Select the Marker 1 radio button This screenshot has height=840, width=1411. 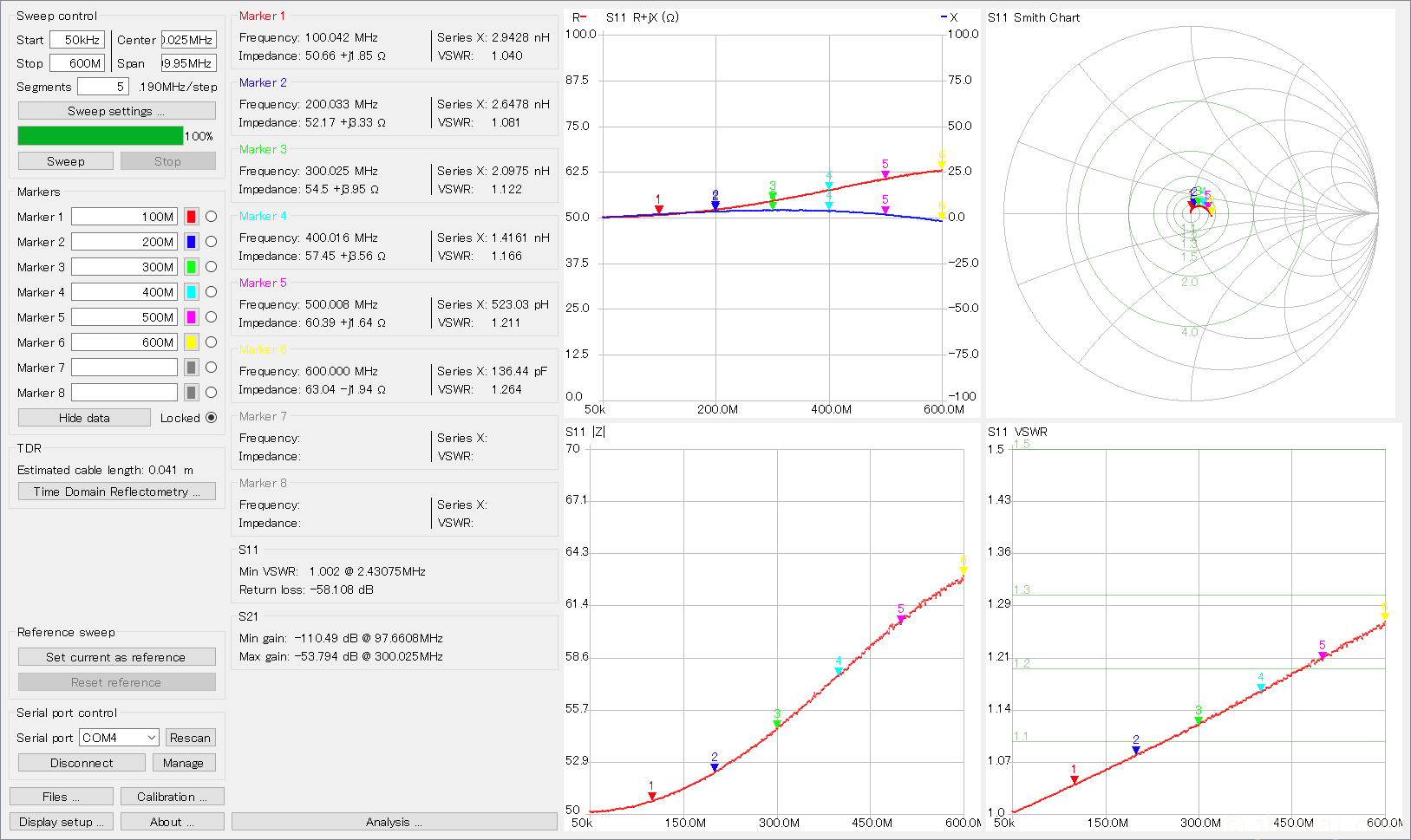tap(211, 217)
